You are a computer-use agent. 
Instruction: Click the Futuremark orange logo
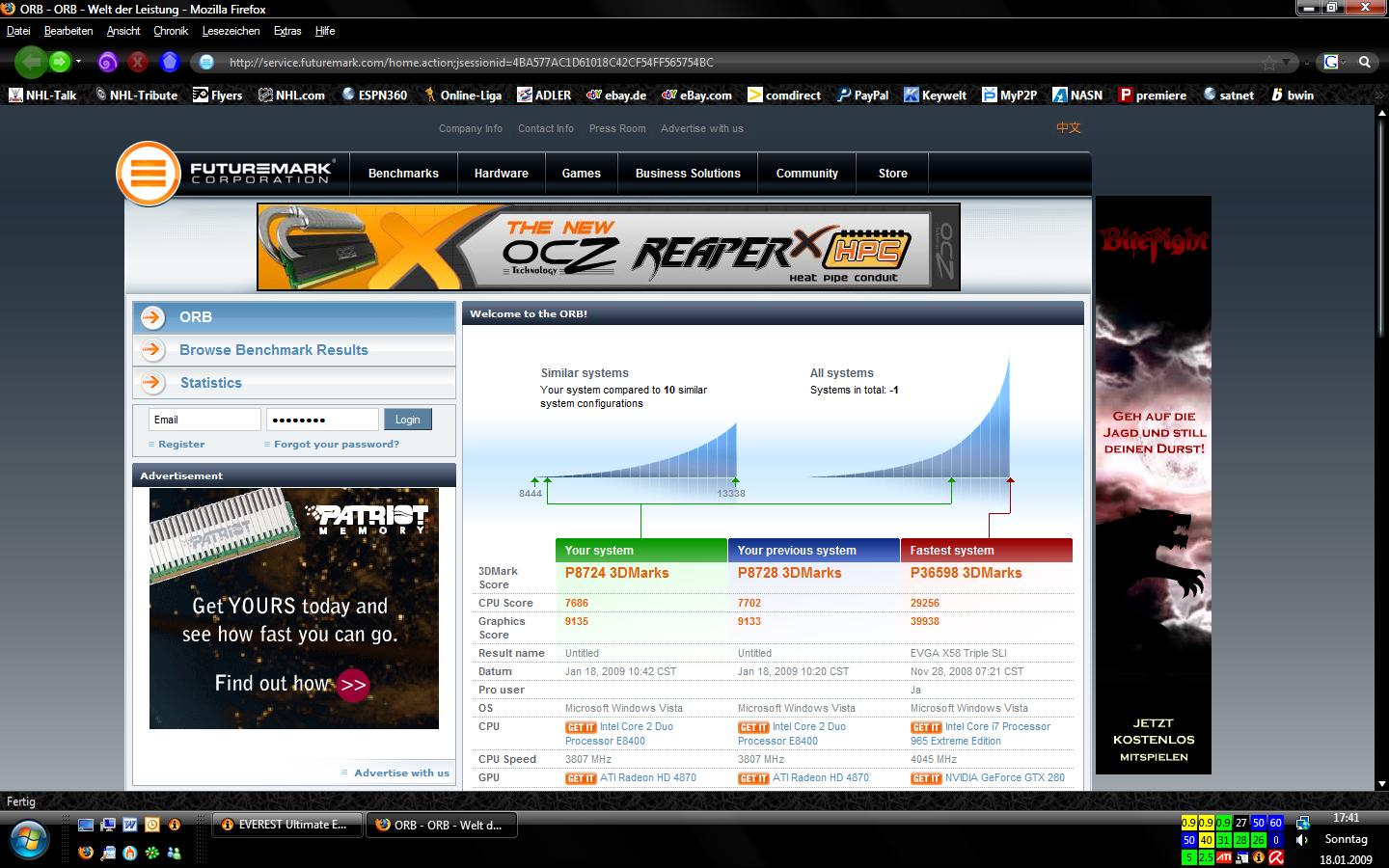149,174
